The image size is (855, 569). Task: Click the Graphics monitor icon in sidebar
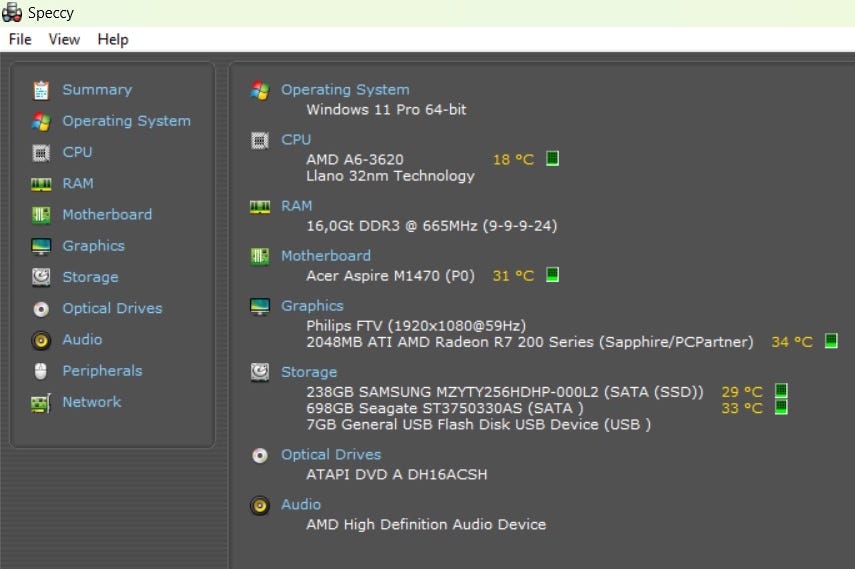pyautogui.click(x=41, y=247)
